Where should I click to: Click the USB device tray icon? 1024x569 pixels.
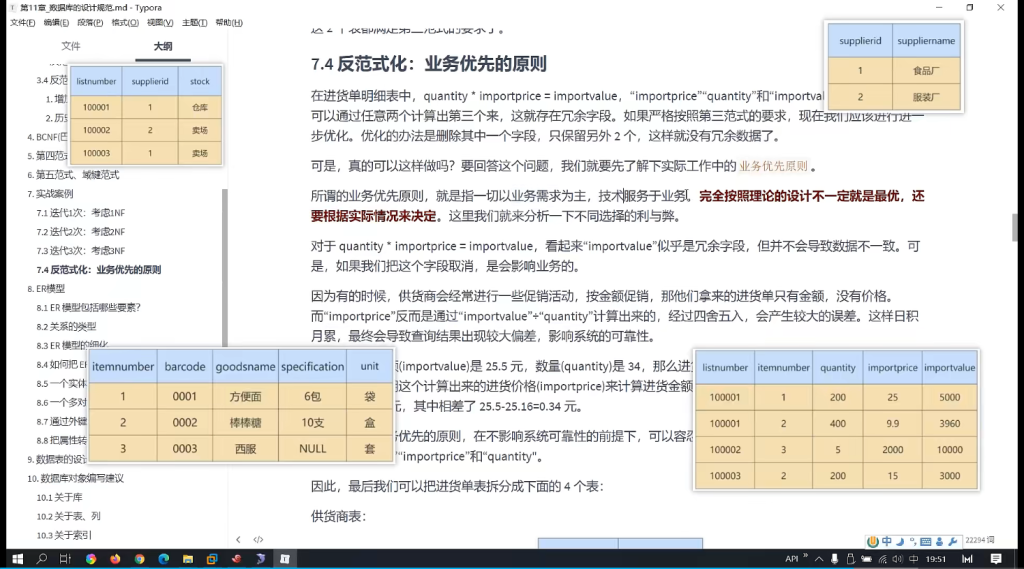click(850, 559)
